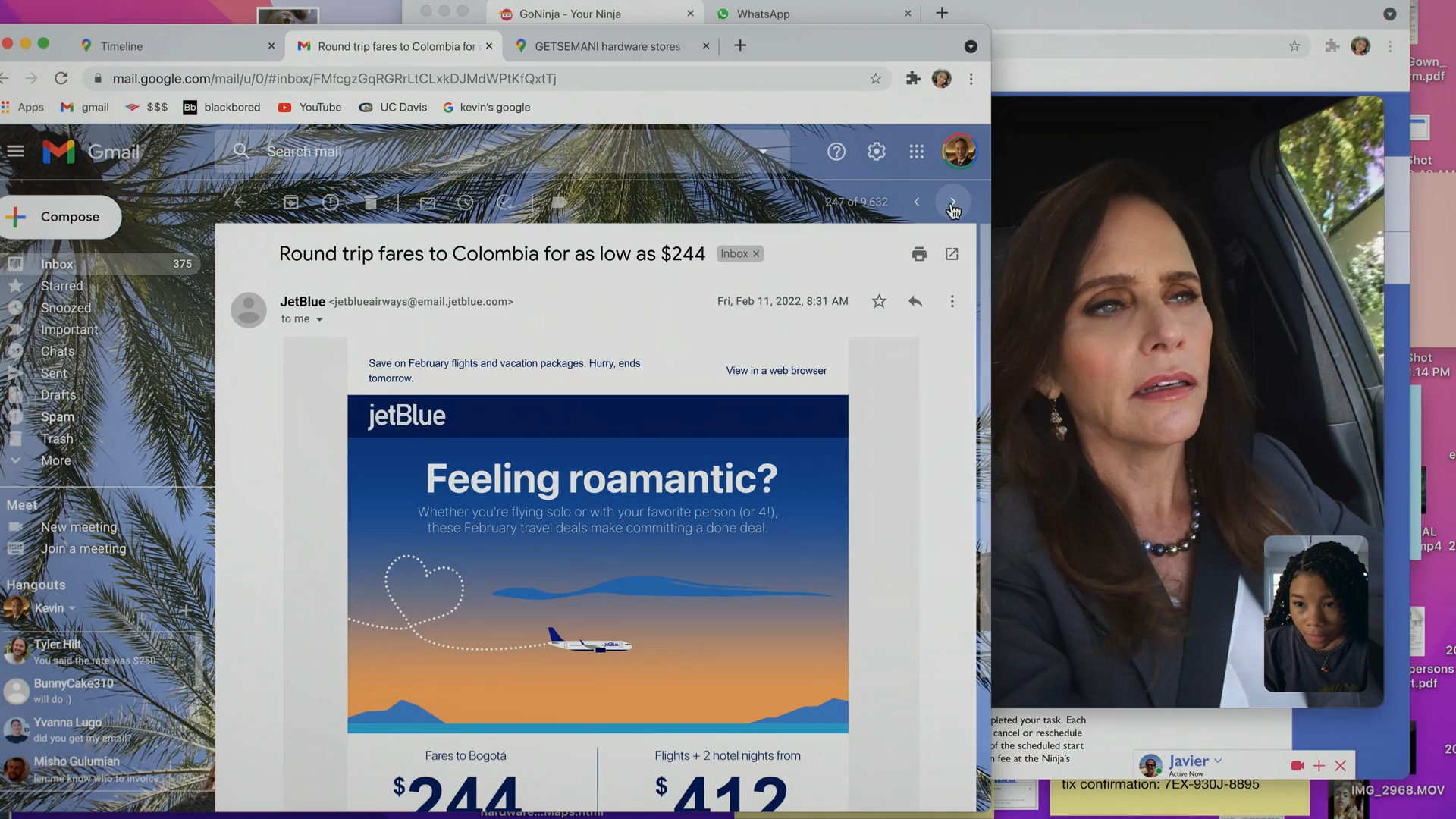
Task: Open the Starred folder
Action: (x=62, y=286)
